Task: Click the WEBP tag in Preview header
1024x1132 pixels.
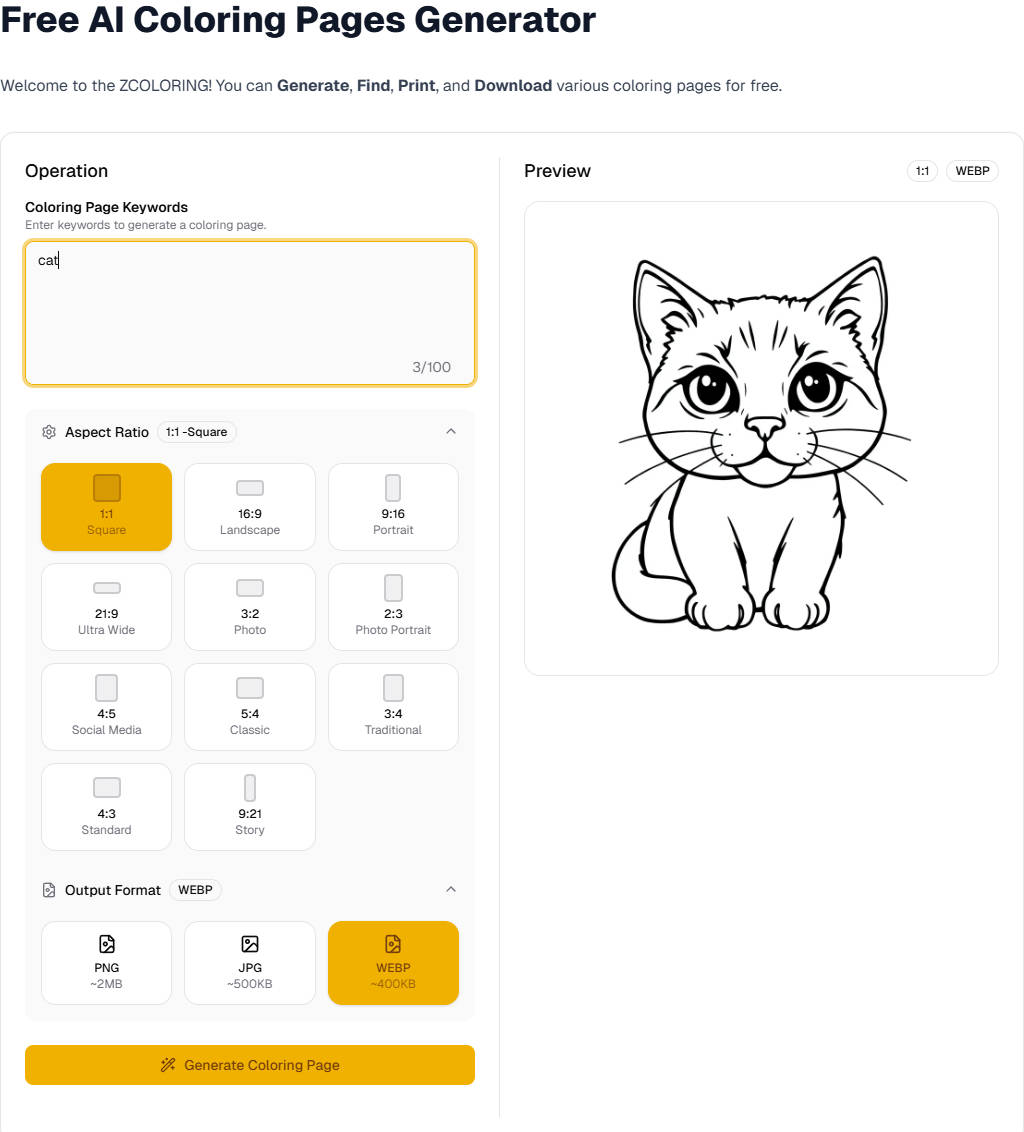Action: pos(972,171)
